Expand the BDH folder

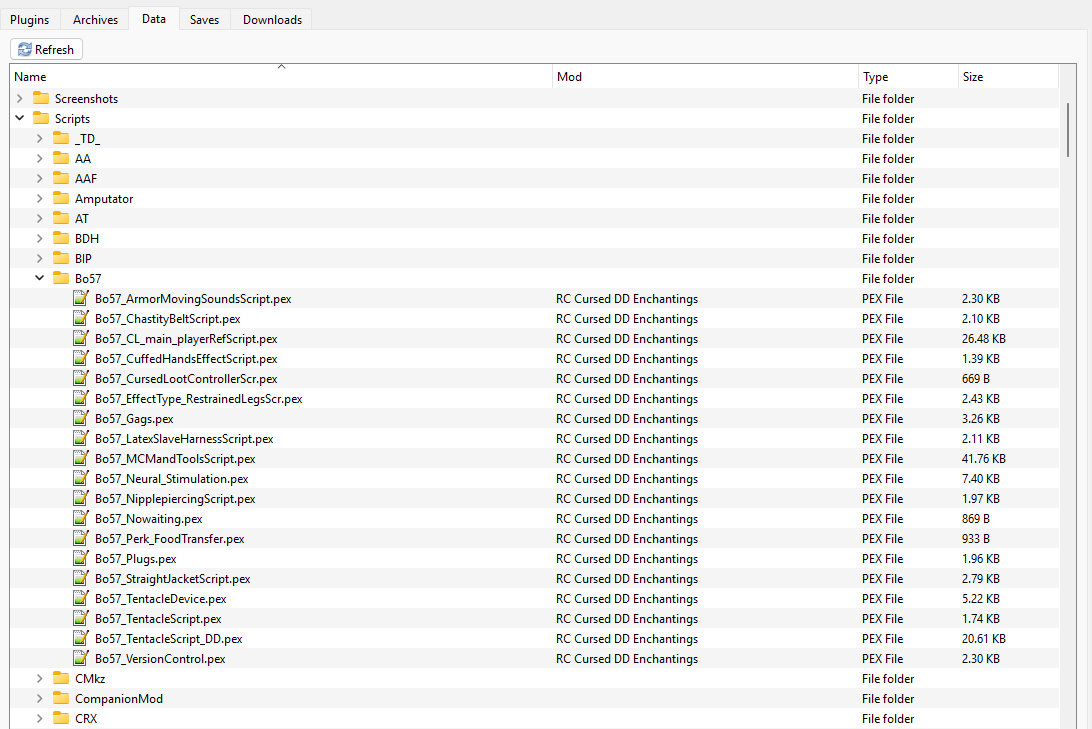click(40, 238)
